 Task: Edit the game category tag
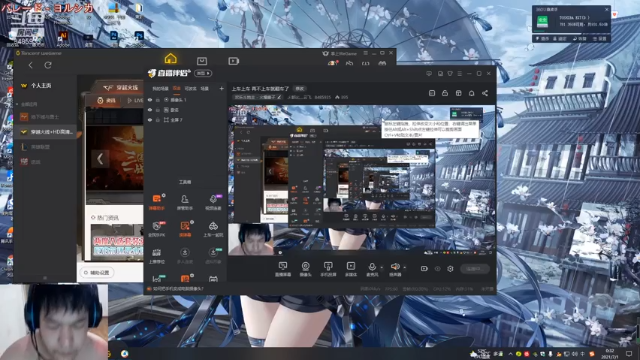click(x=257, y=97)
